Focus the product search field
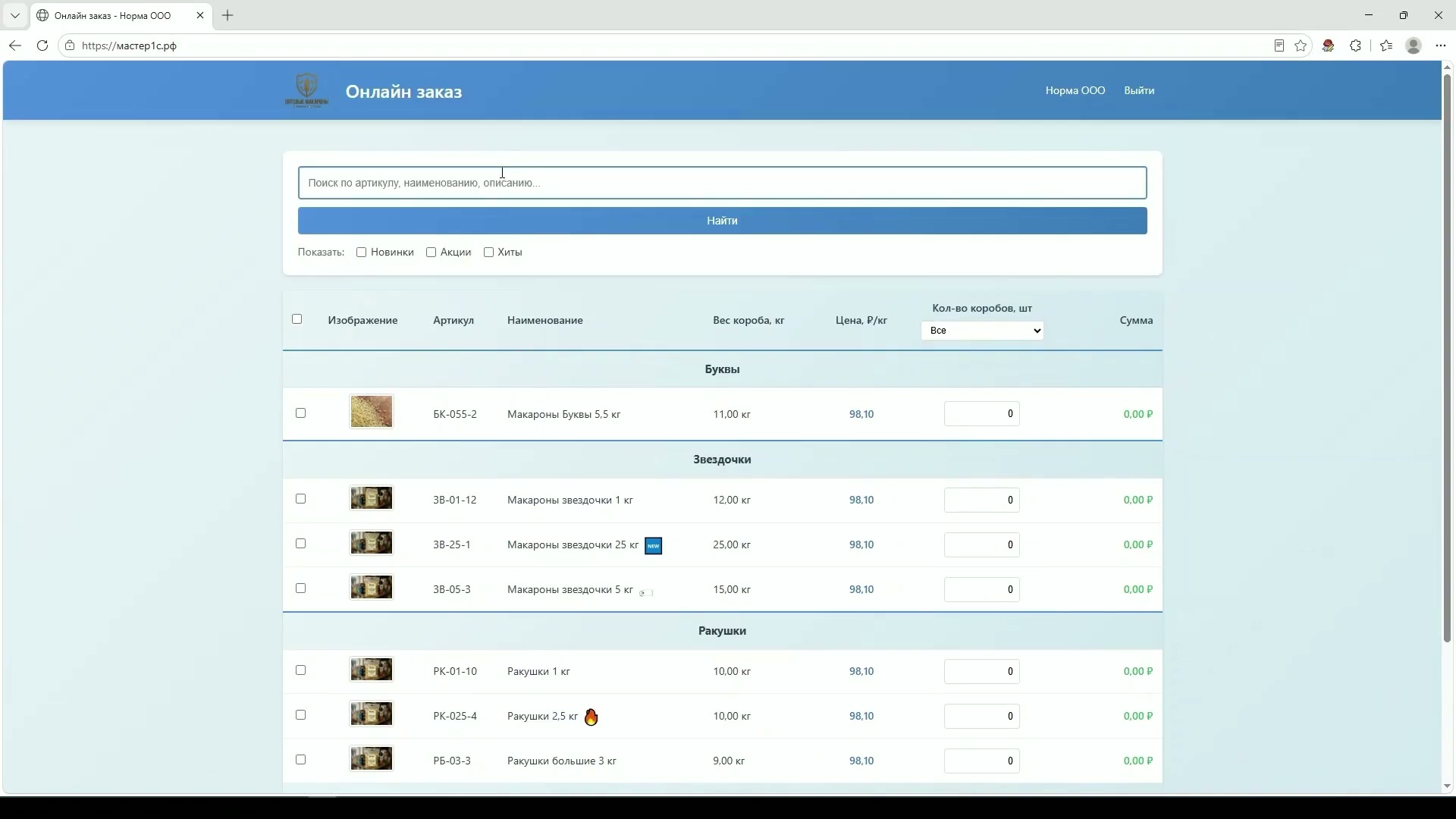This screenshot has width=1456, height=819. click(722, 183)
